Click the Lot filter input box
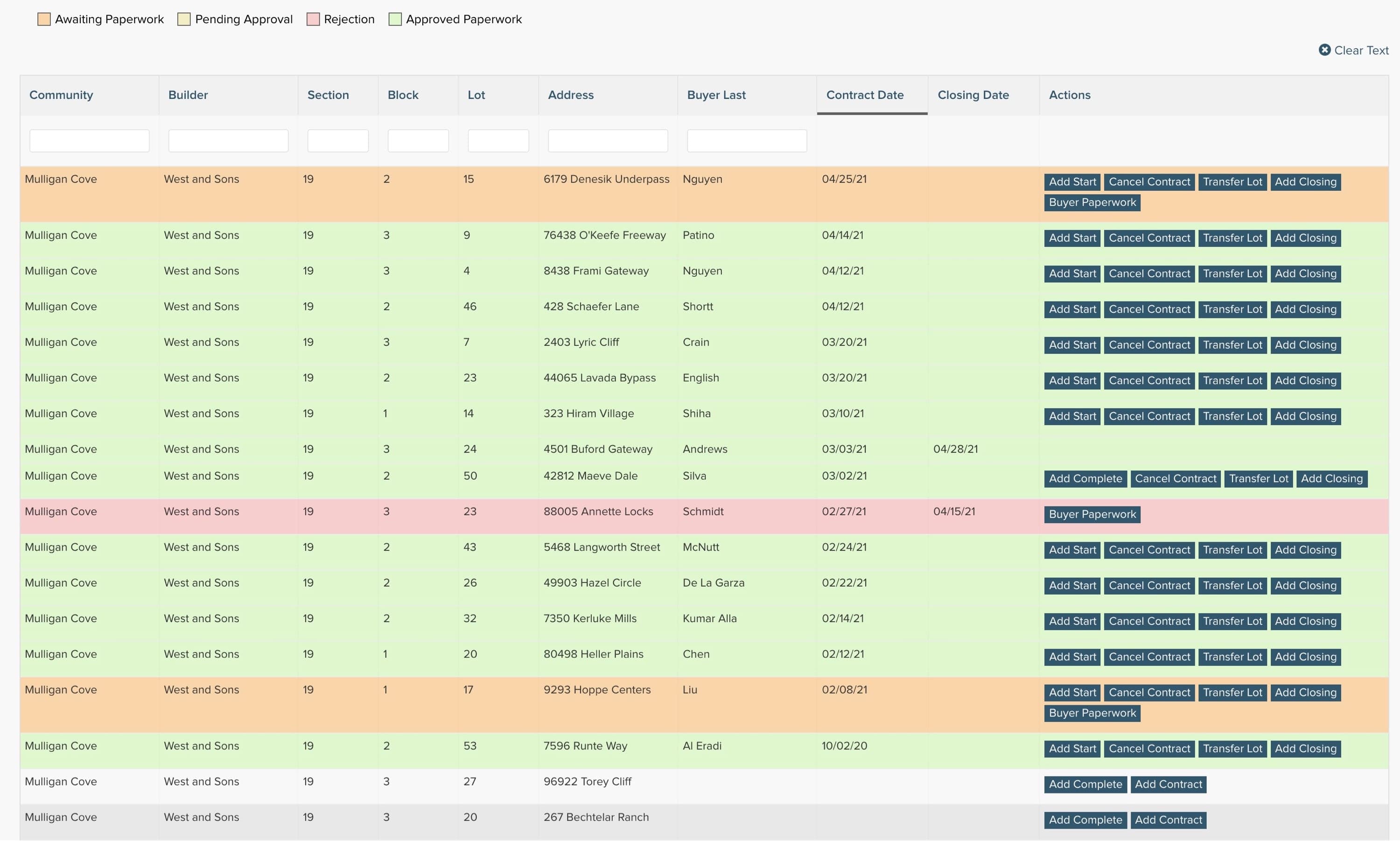Screen dimensions: 1400x841 [498, 140]
